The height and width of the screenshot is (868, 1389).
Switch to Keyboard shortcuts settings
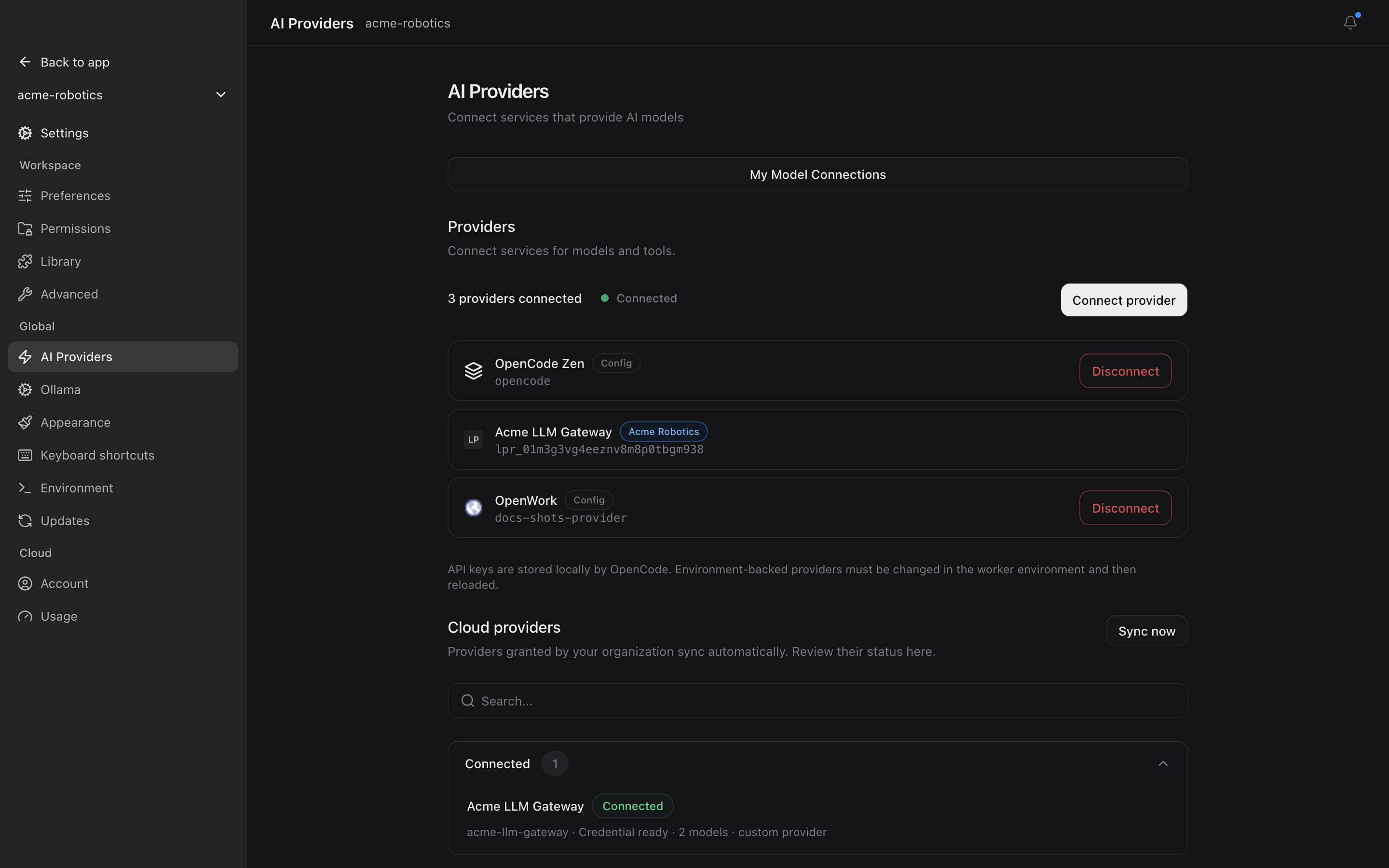[x=123, y=455]
